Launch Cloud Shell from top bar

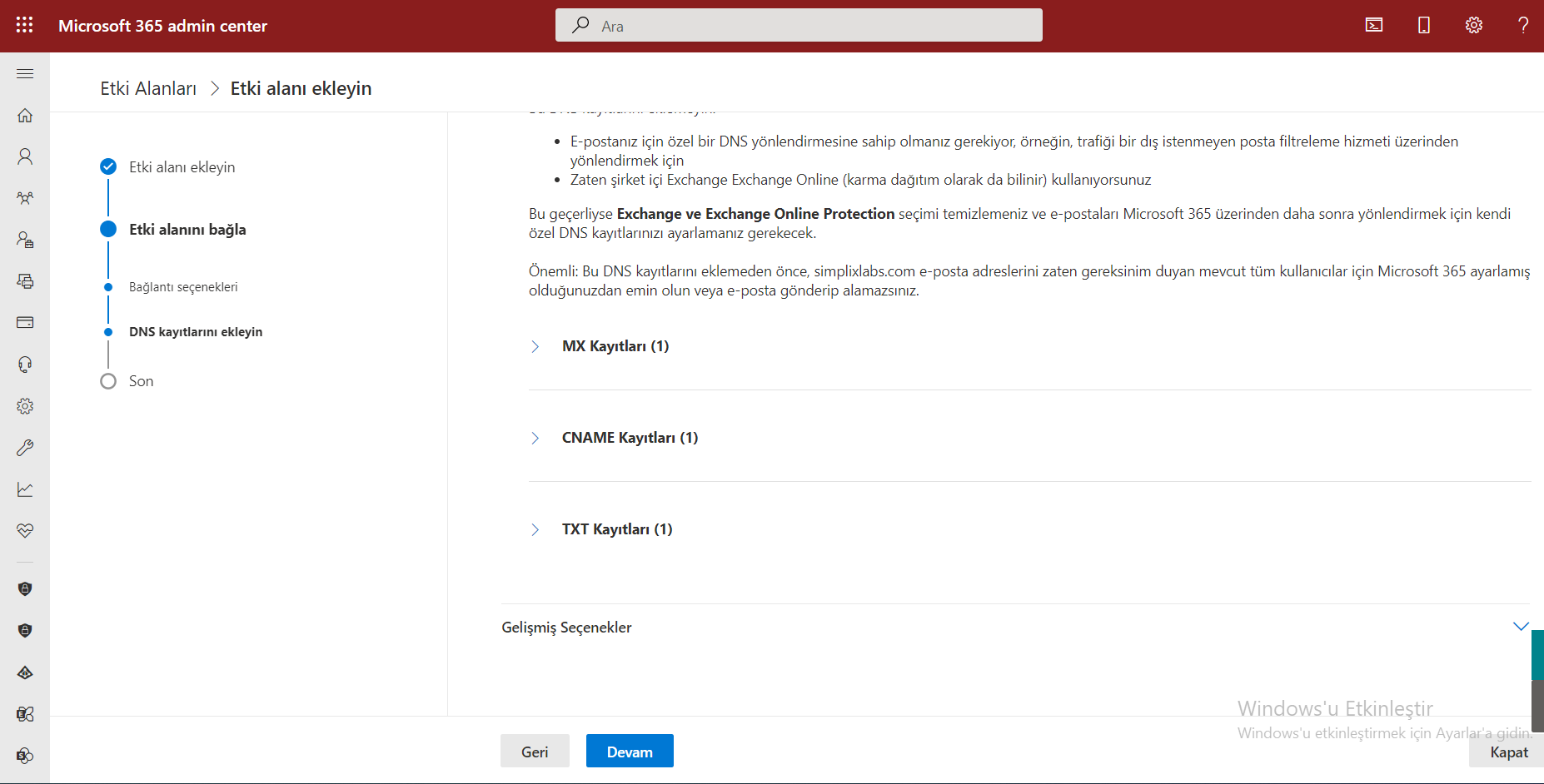coord(1374,25)
